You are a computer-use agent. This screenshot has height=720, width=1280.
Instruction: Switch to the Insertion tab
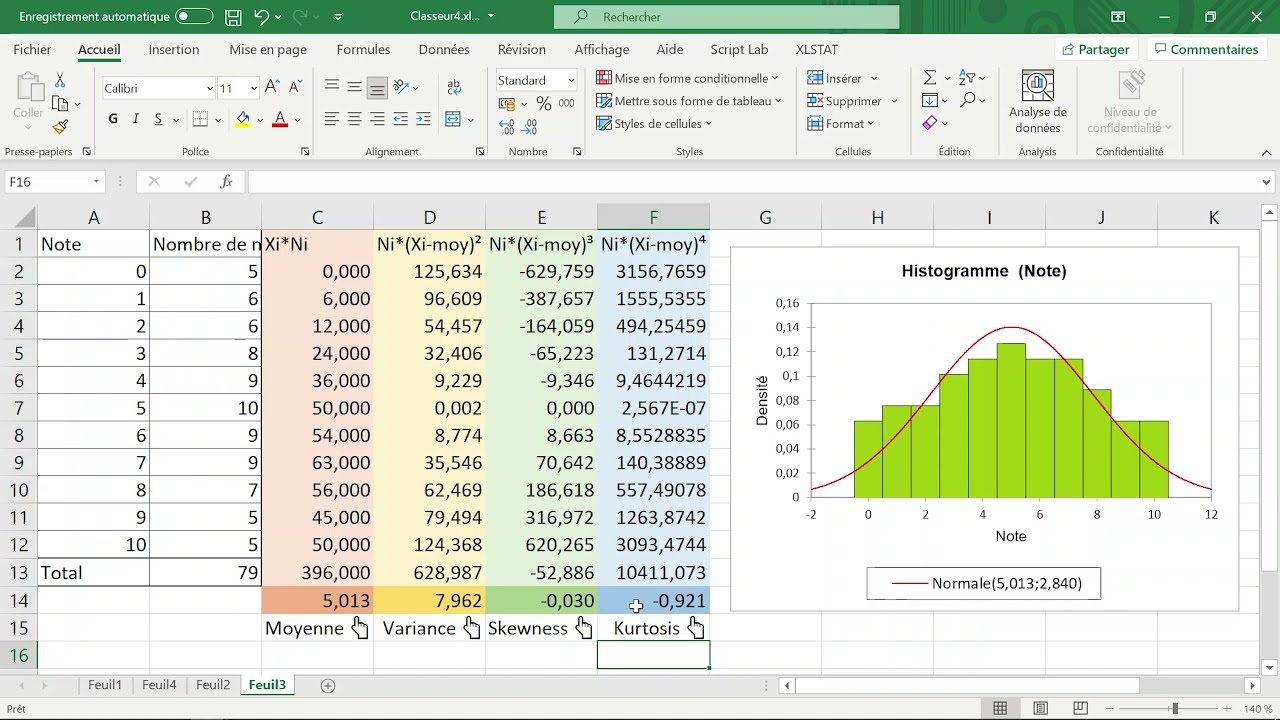pos(174,49)
